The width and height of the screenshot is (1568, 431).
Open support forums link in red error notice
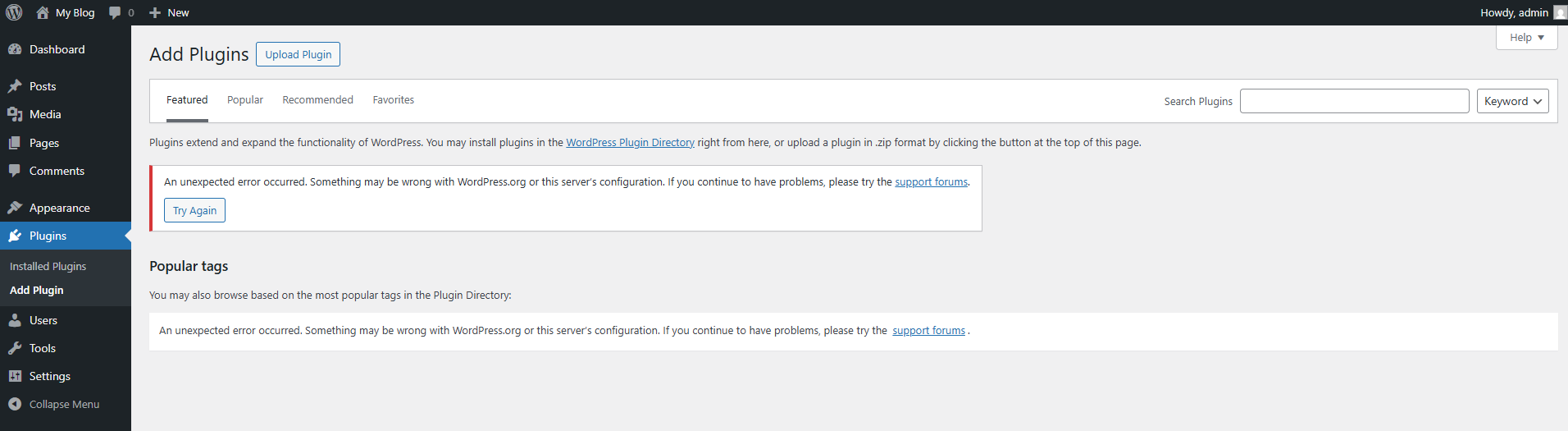[x=931, y=181]
